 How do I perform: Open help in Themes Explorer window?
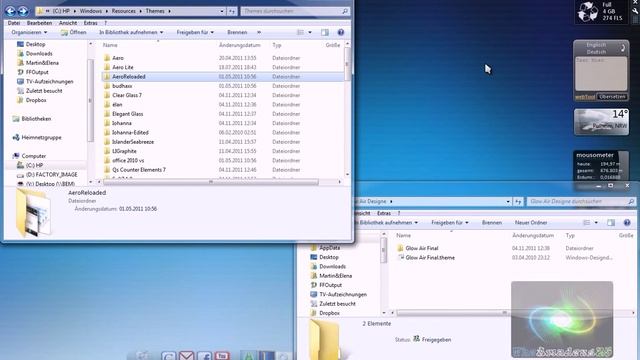[x=341, y=32]
